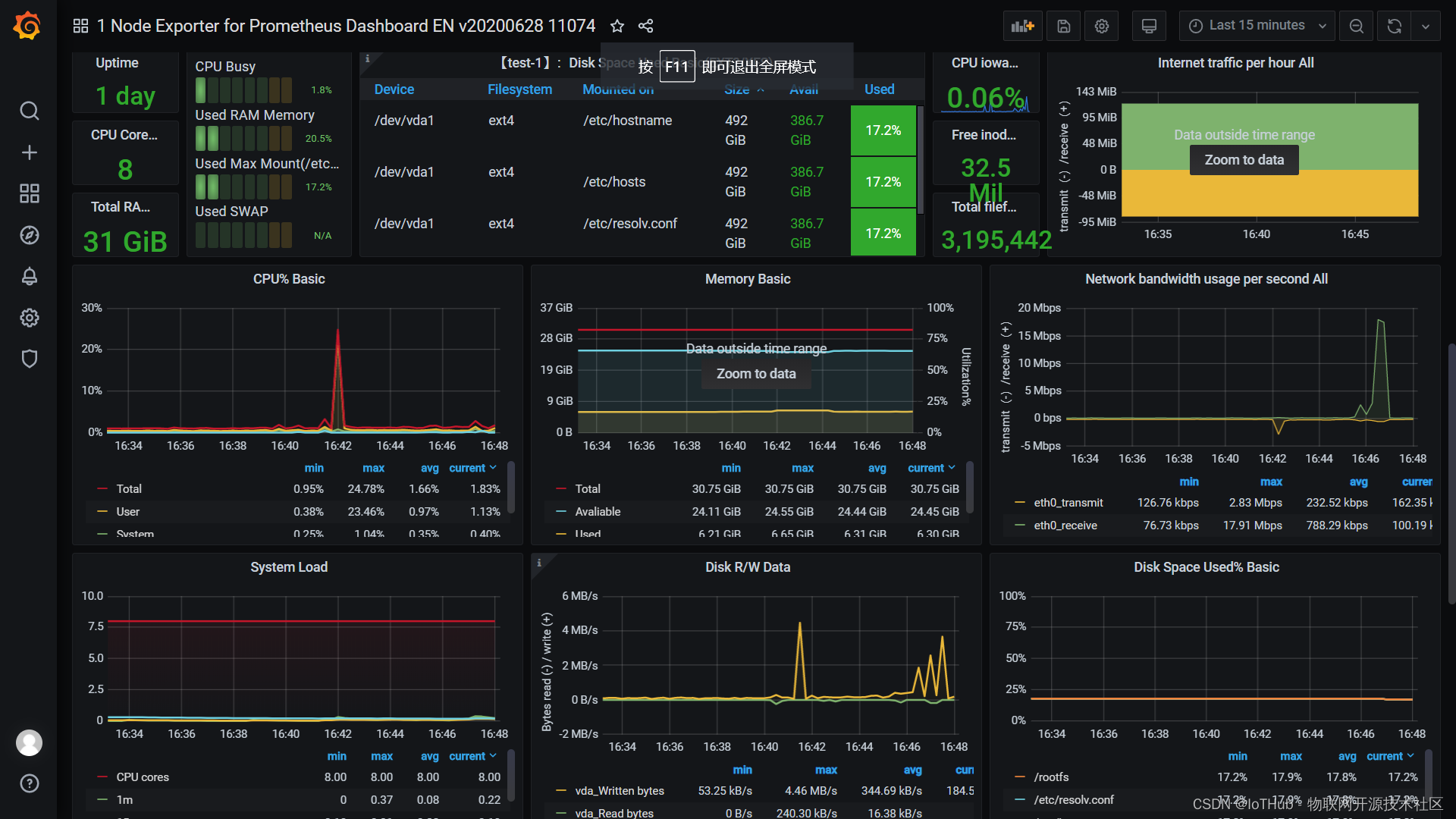
Task: Open dashboard settings gear in toolbar
Action: tap(1102, 26)
